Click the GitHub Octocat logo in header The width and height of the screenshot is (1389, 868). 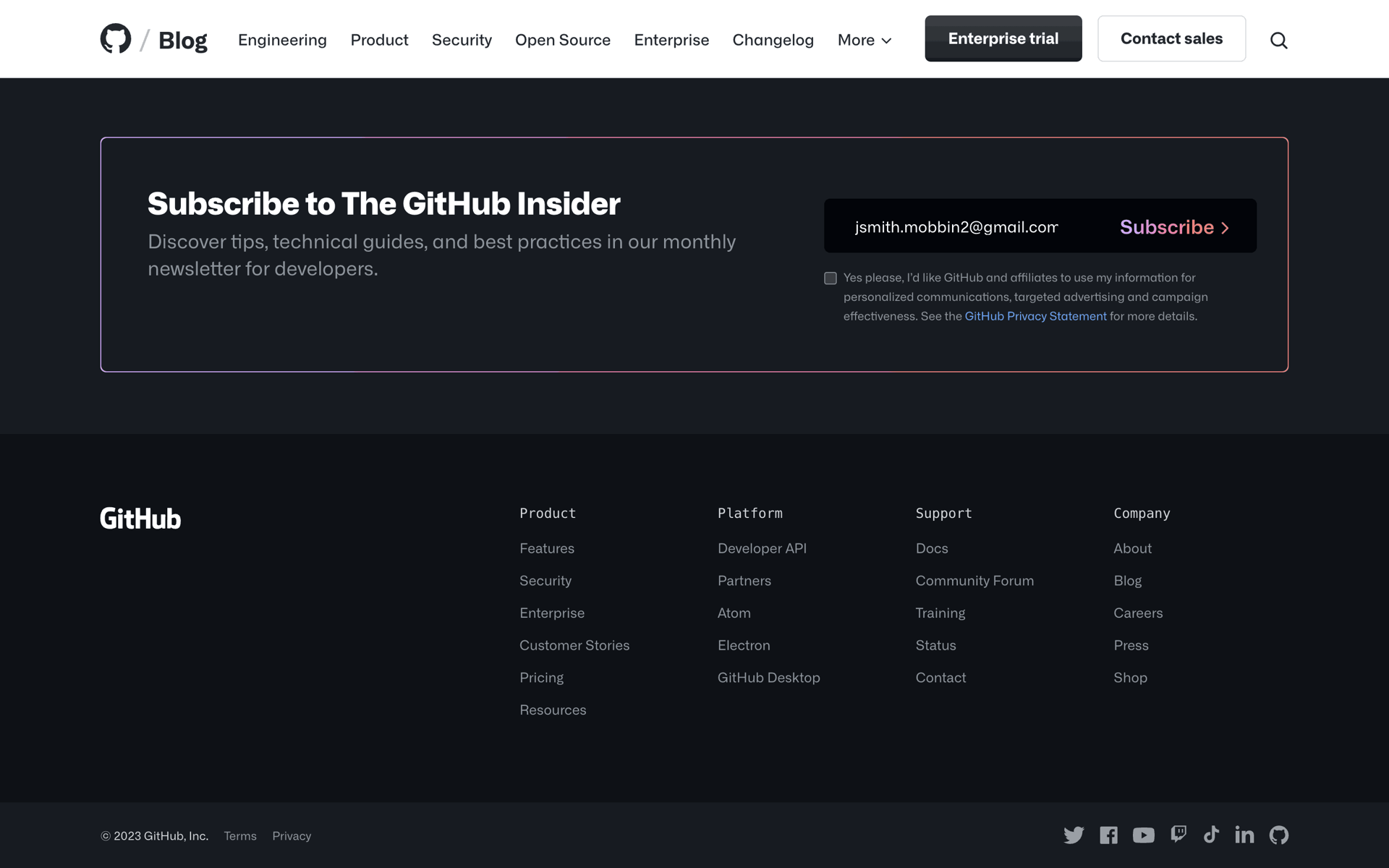click(x=116, y=38)
